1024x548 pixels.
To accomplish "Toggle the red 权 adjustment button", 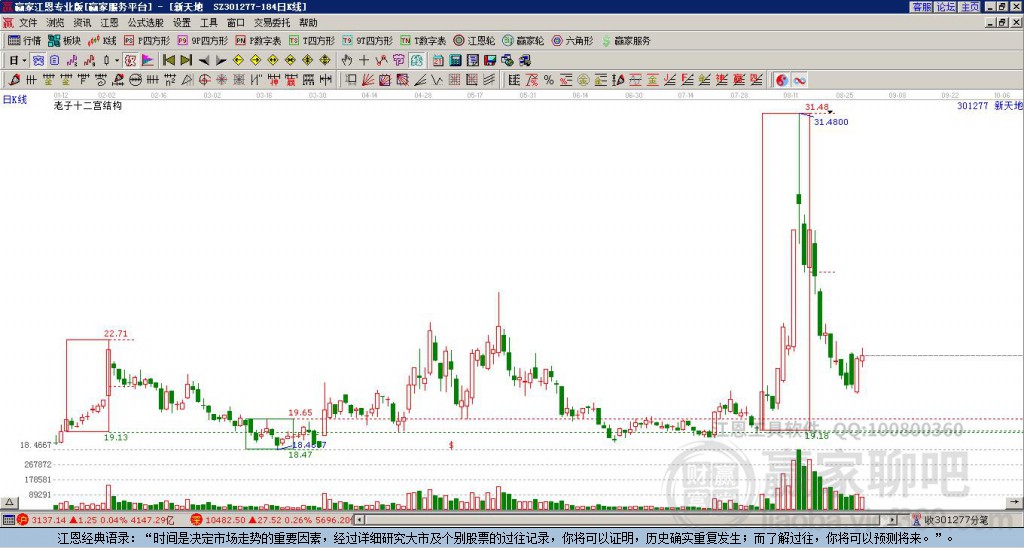I will point(130,61).
